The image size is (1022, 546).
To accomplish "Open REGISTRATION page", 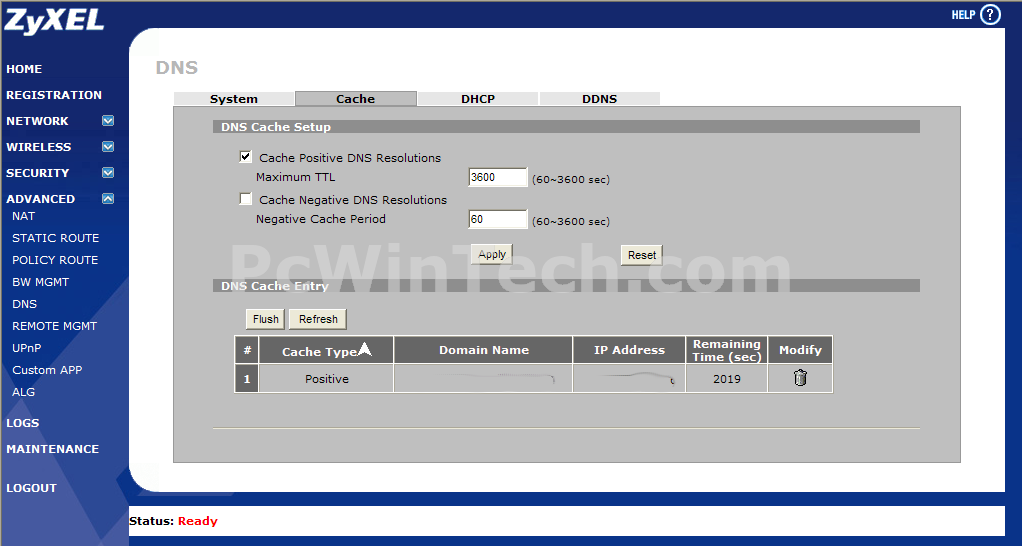I will coord(54,95).
